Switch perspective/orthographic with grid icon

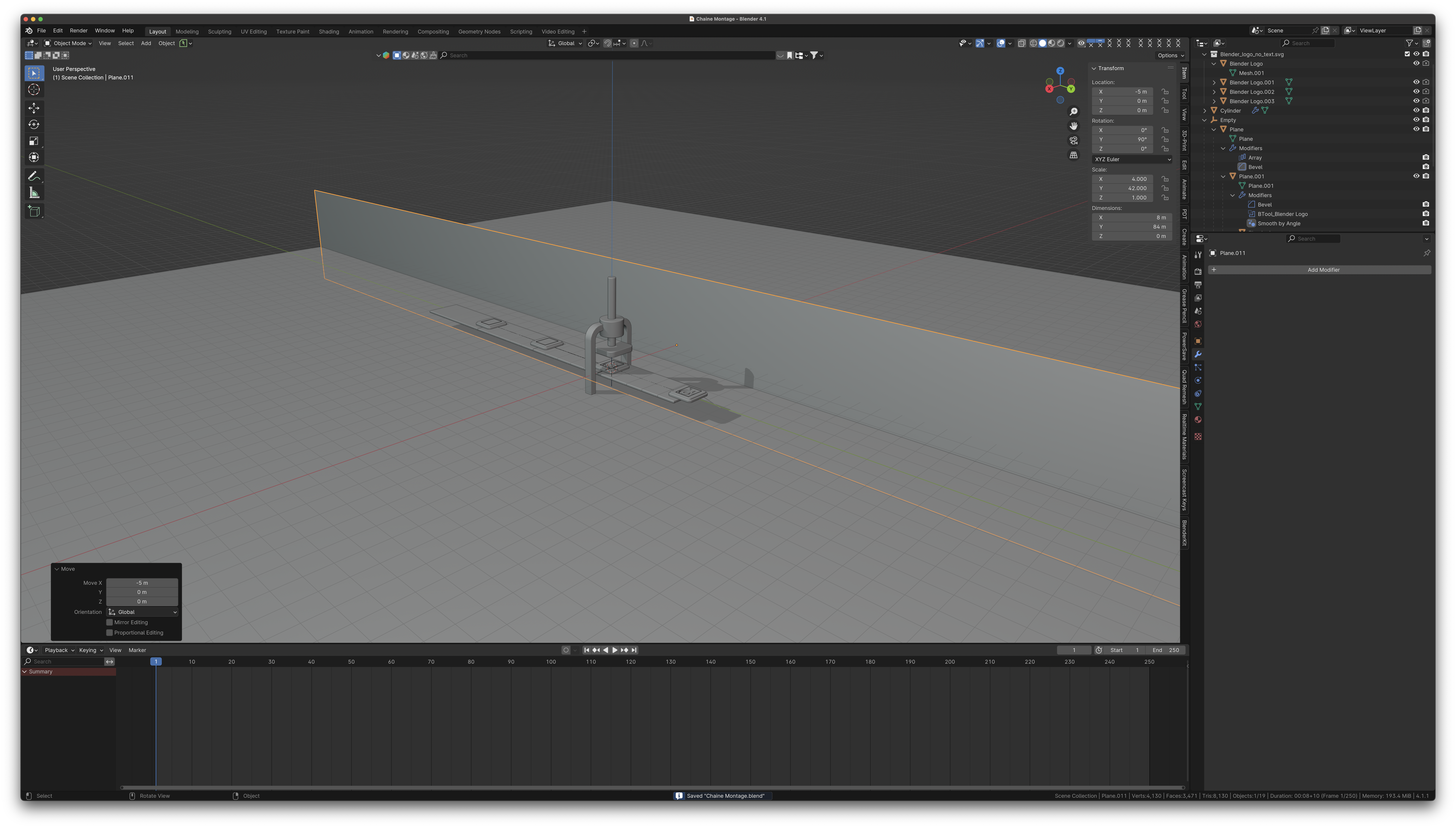[1073, 155]
